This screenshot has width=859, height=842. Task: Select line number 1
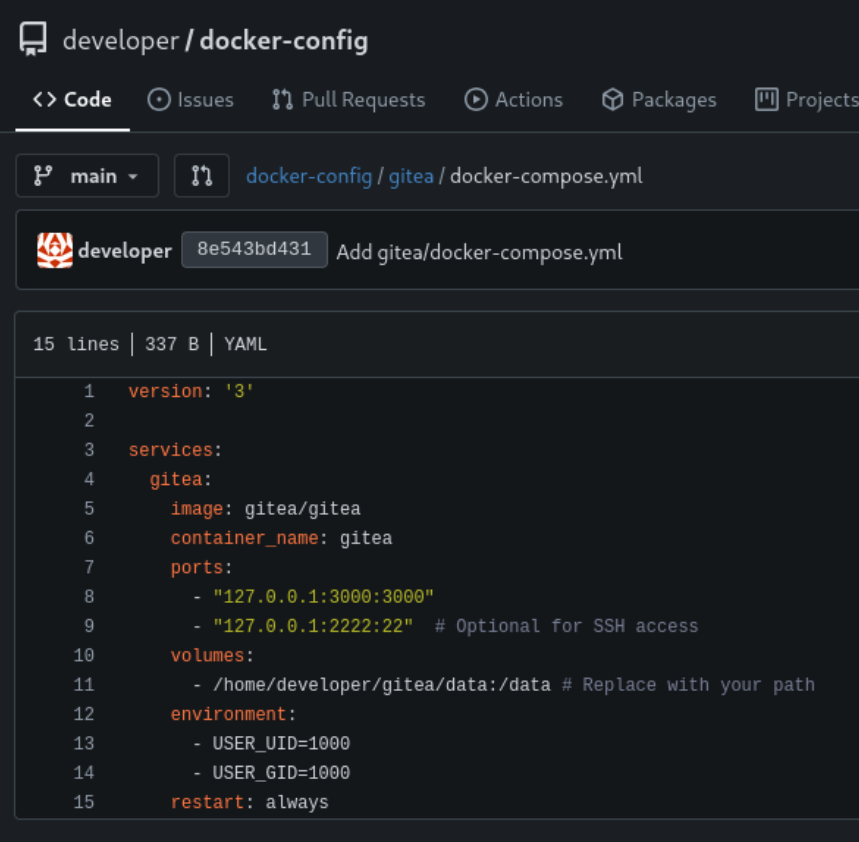(x=89, y=392)
